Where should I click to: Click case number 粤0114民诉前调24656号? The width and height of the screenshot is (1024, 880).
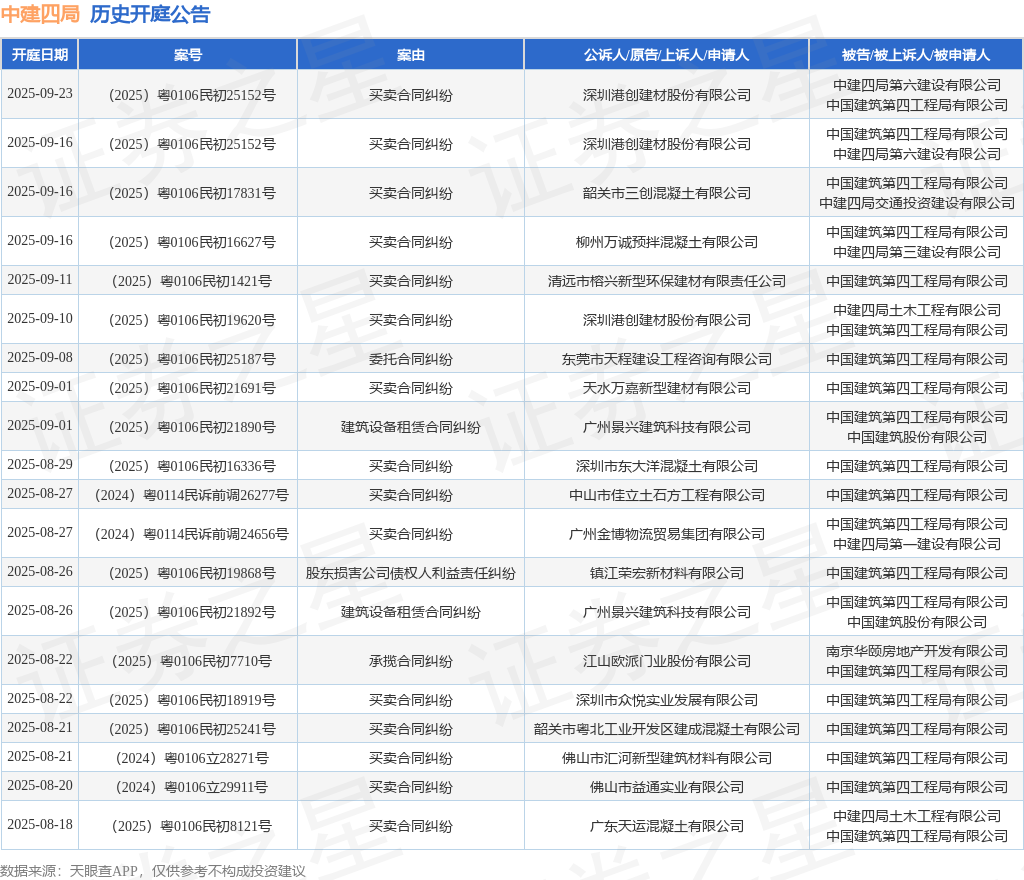pos(216,535)
